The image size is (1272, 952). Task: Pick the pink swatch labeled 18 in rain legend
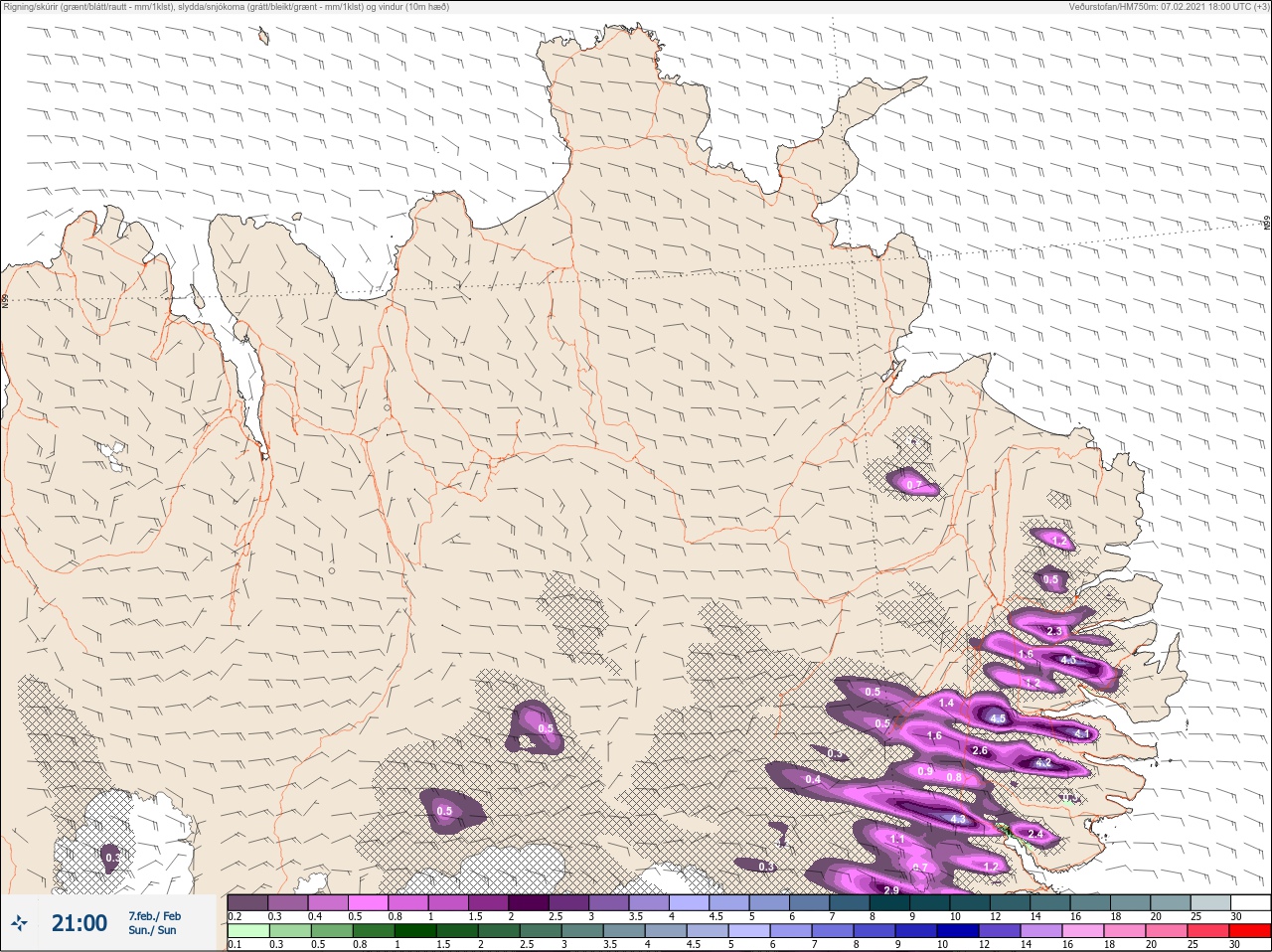(1124, 931)
